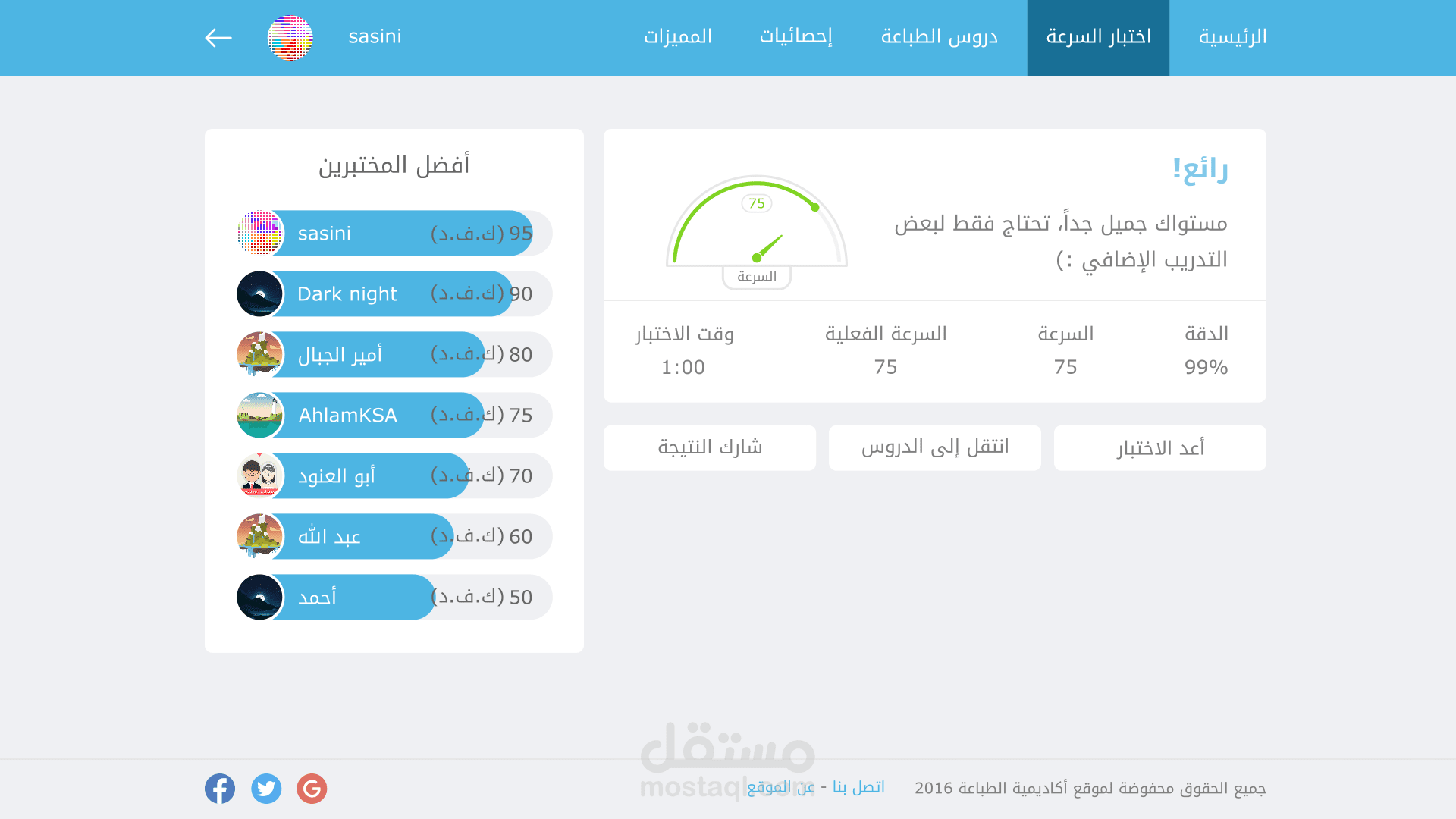
Task: Click the back arrow icon in header
Action: tap(218, 38)
